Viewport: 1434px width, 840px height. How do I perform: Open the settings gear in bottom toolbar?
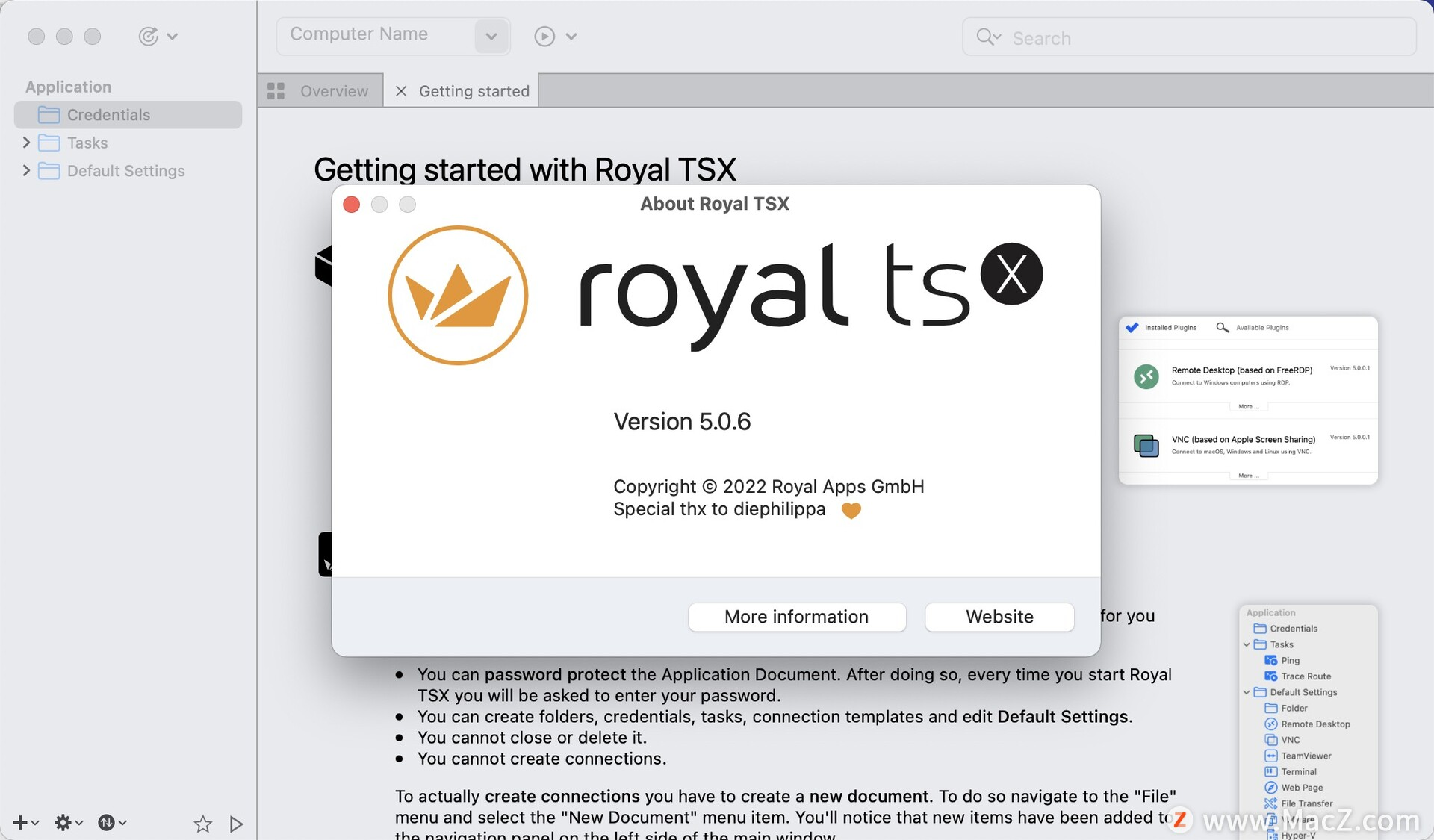pos(63,822)
